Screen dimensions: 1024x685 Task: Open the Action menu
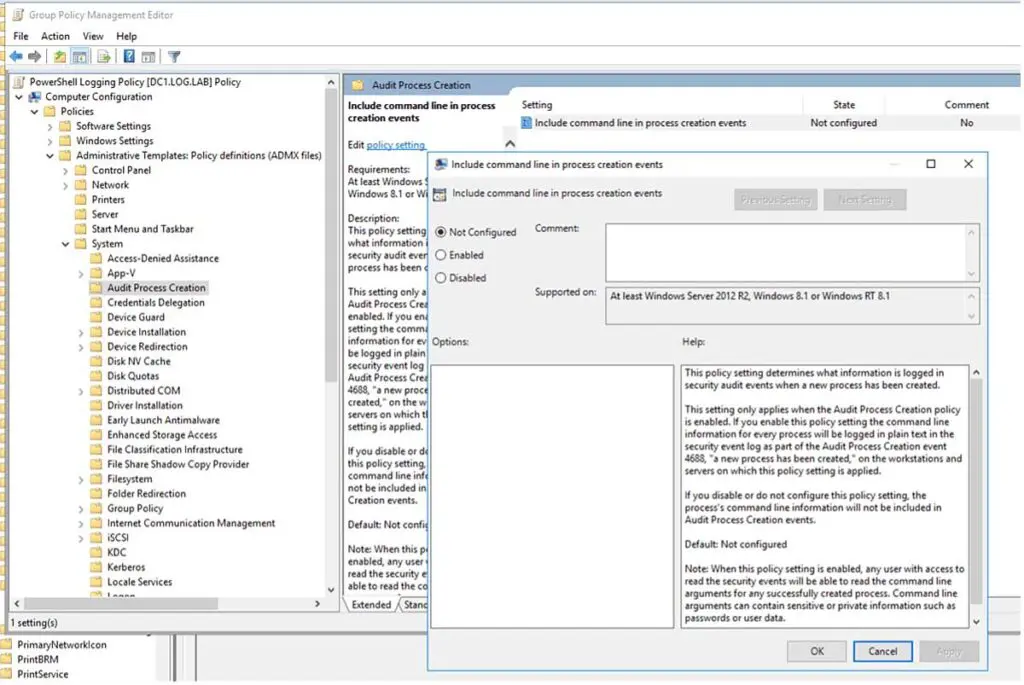coord(55,36)
